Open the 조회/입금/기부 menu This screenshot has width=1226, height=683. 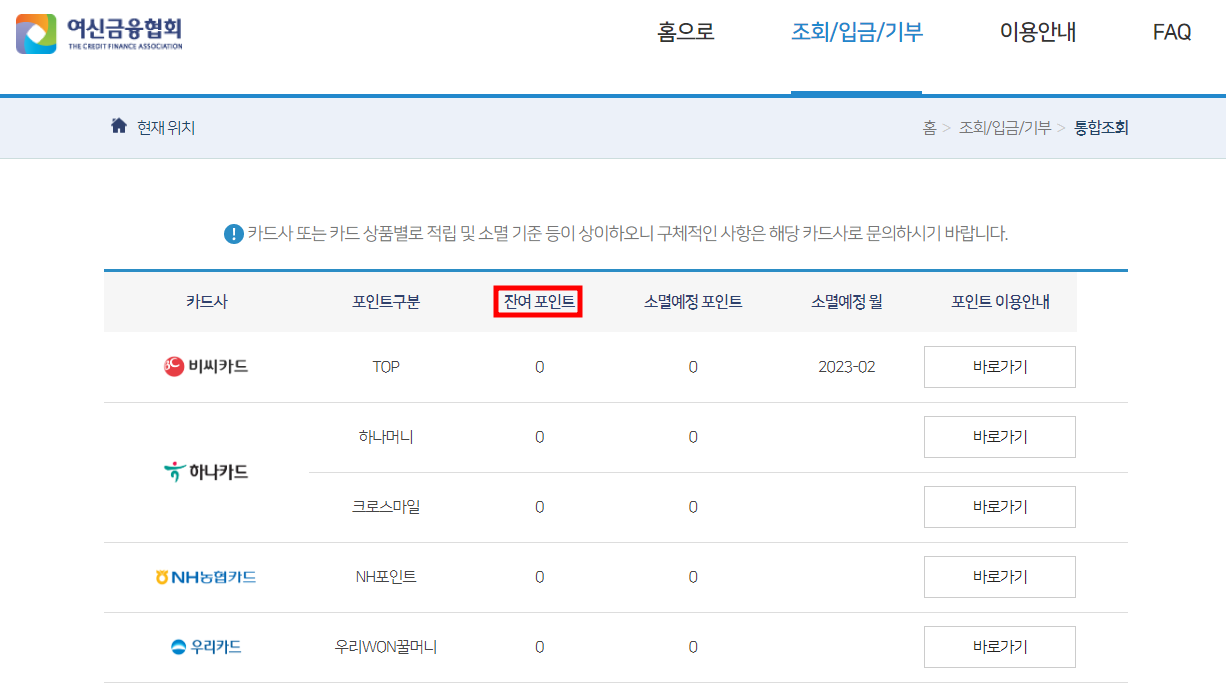click(x=857, y=32)
